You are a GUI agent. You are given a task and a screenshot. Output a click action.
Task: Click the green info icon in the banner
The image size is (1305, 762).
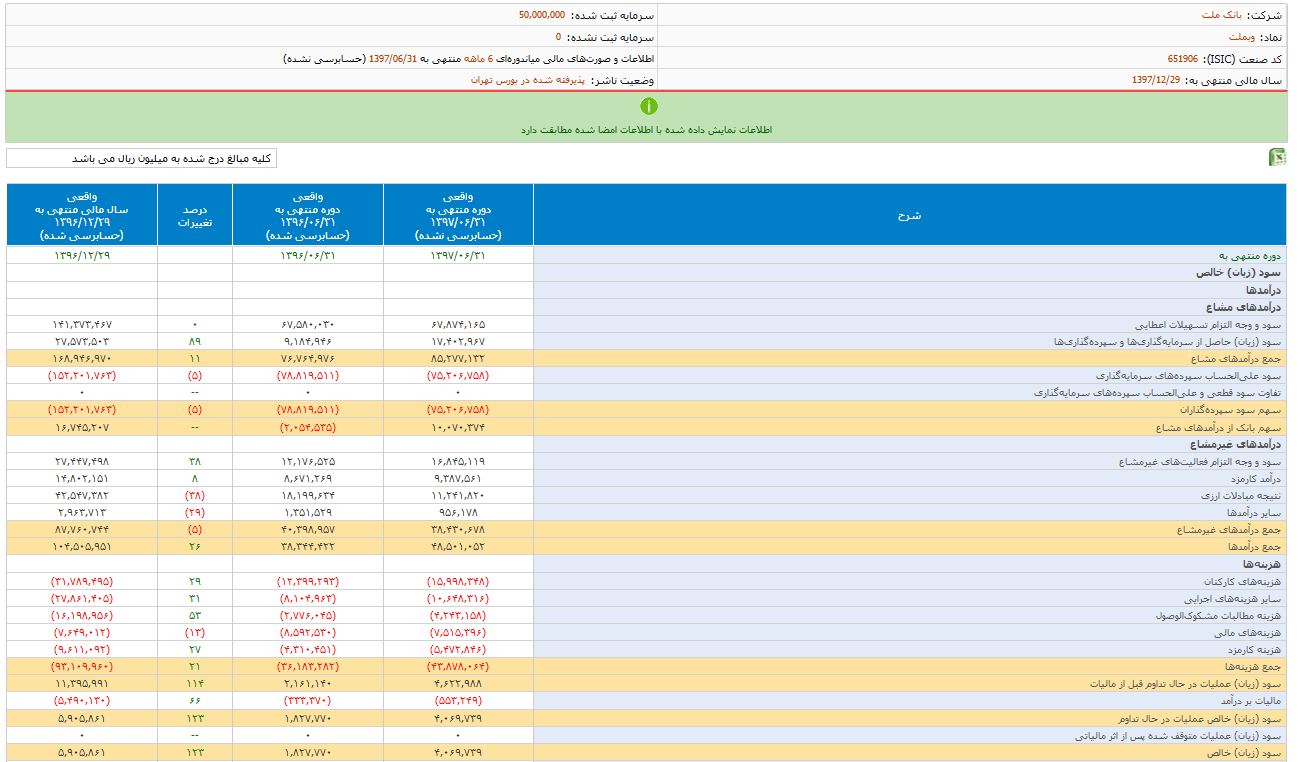tap(648, 106)
